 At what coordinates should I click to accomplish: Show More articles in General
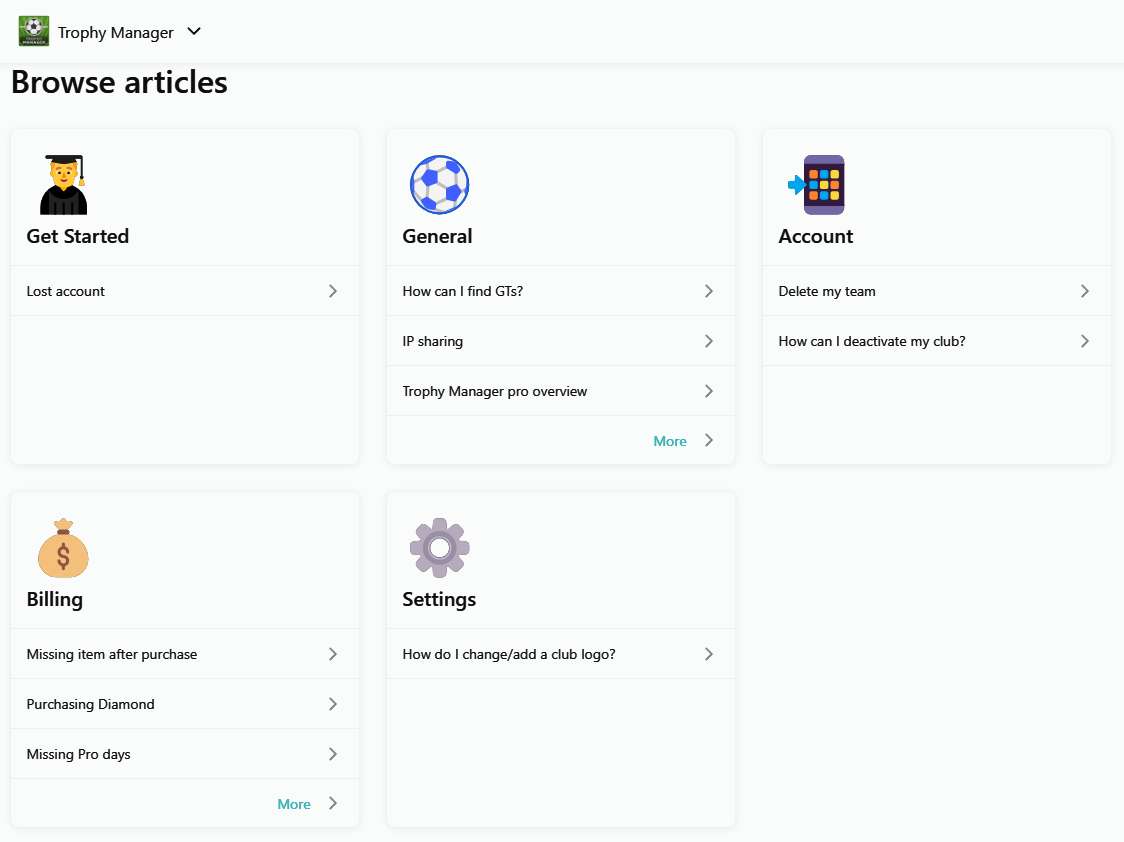(670, 441)
